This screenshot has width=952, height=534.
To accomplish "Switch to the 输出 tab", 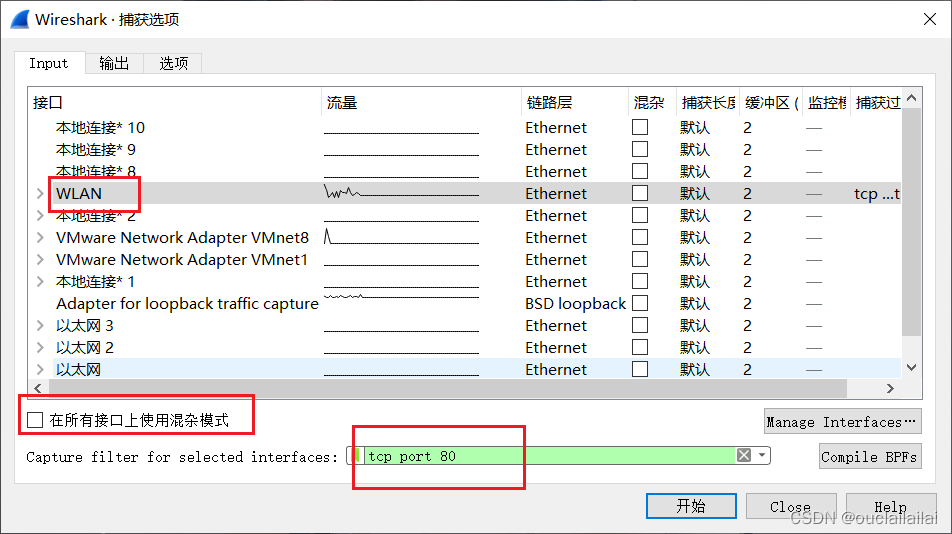I will tap(114, 63).
